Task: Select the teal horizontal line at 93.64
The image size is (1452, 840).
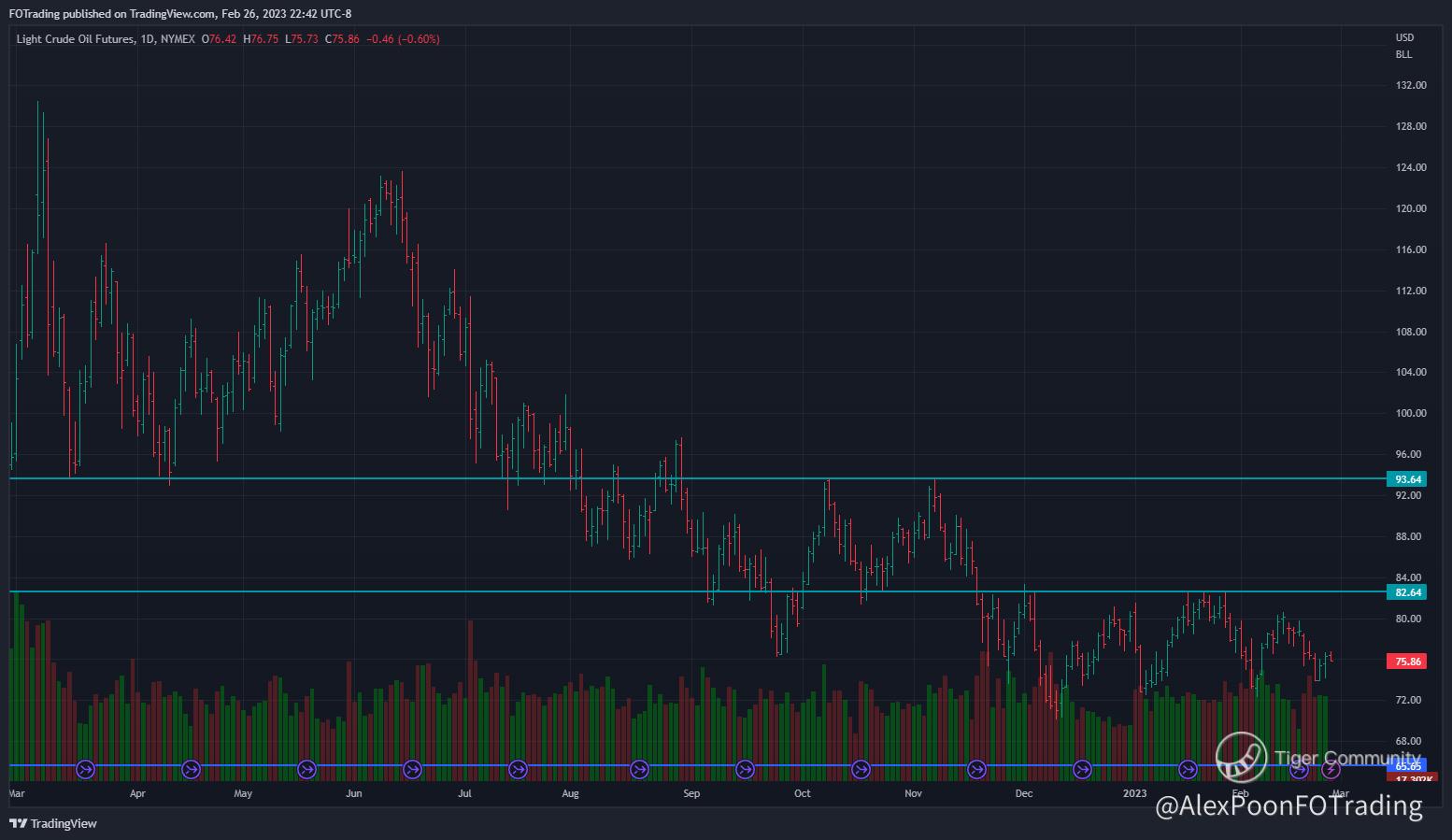Action: click(699, 478)
